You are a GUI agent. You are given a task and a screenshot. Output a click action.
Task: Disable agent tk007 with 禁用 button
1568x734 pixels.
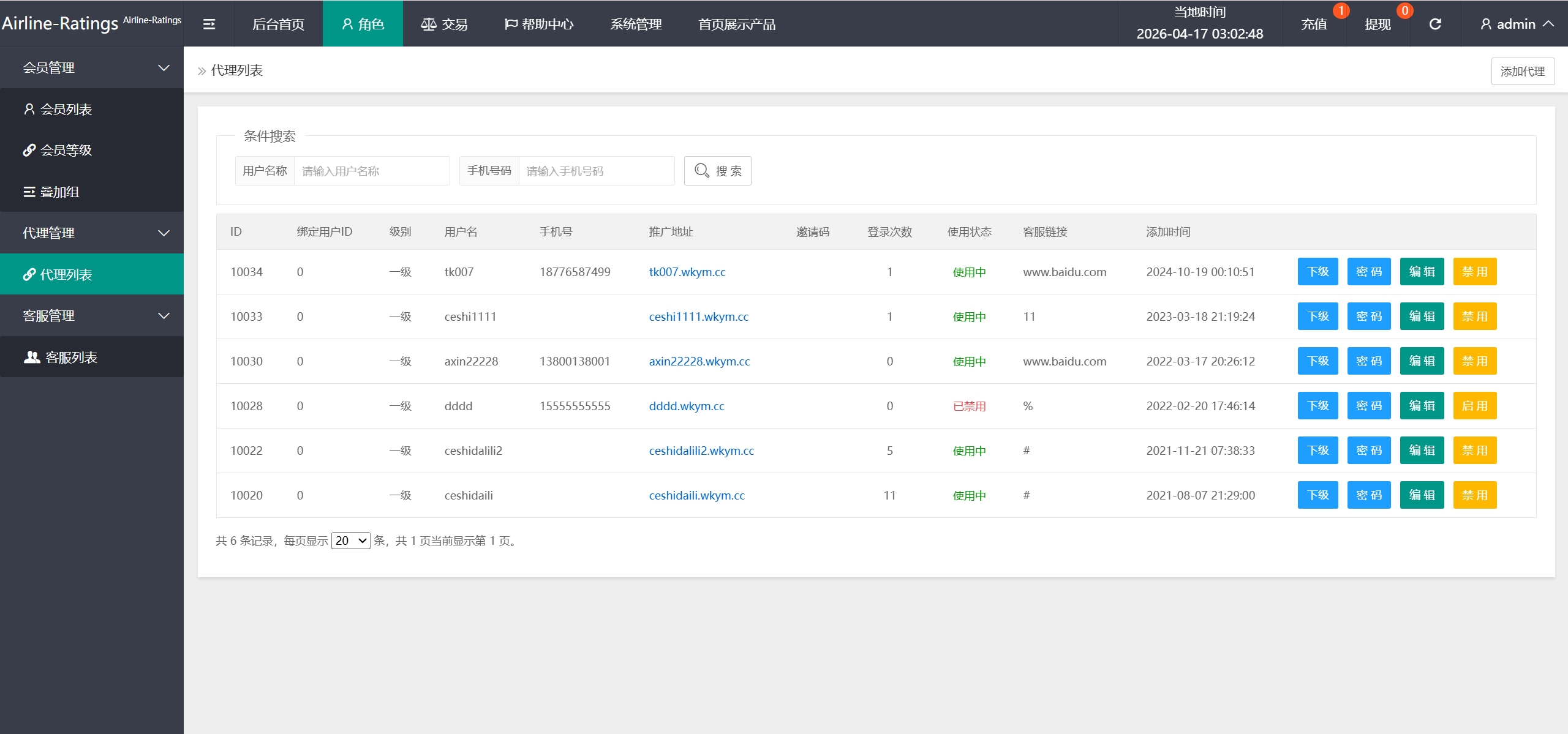click(x=1474, y=272)
